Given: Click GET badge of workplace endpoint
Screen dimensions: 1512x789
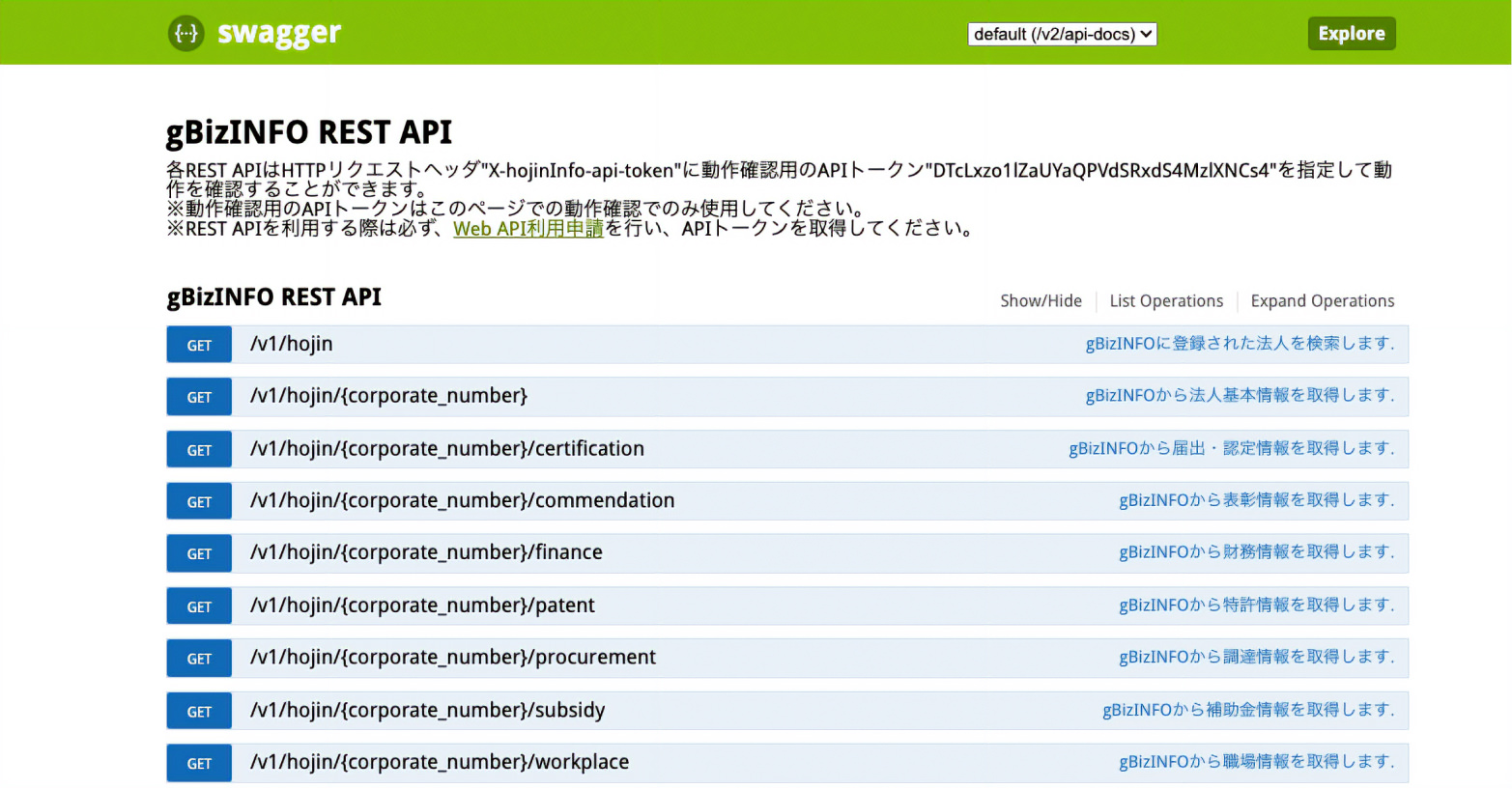Looking at the screenshot, I should click(x=199, y=763).
